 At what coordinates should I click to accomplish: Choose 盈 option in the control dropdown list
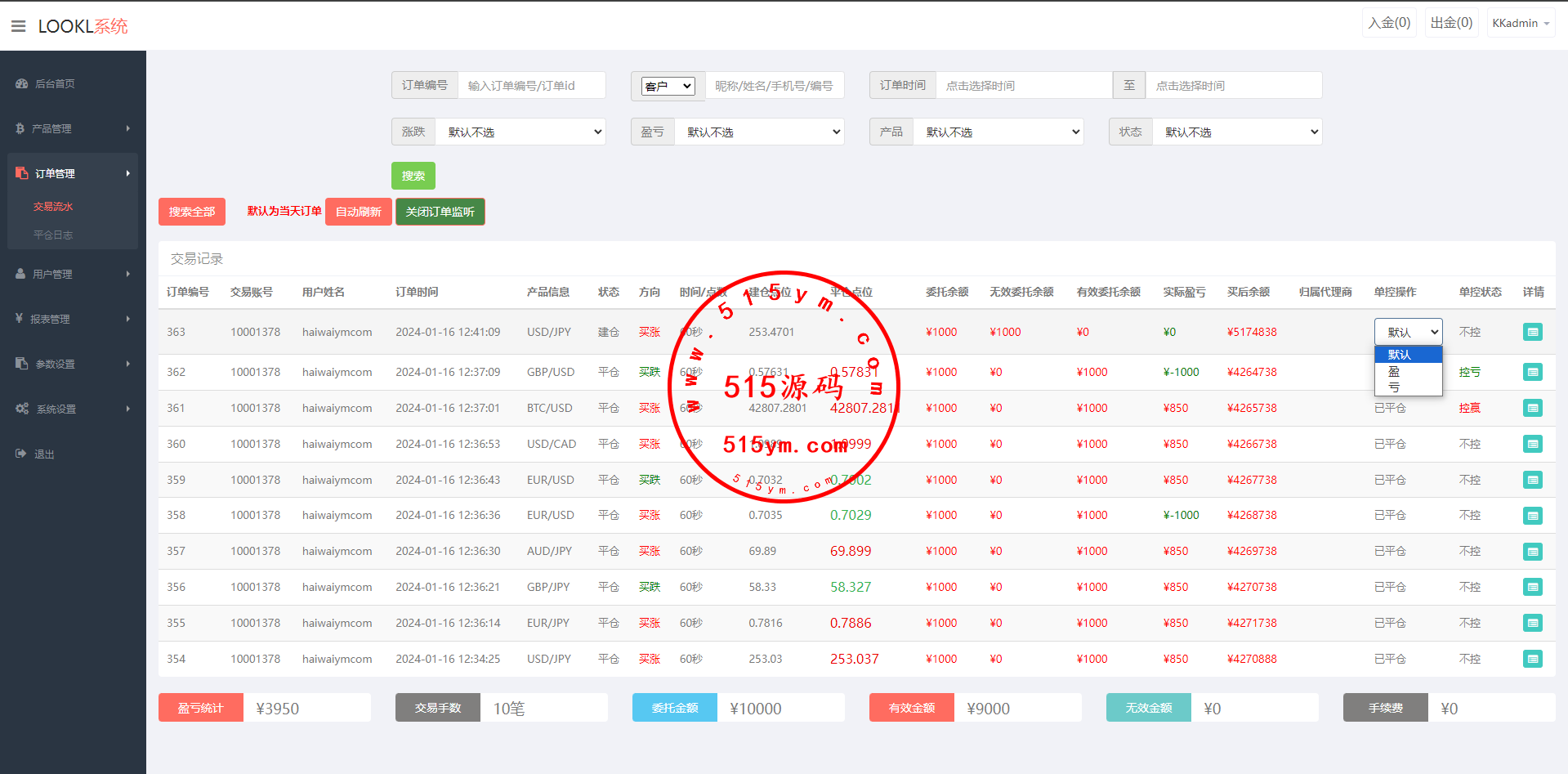[x=1394, y=371]
